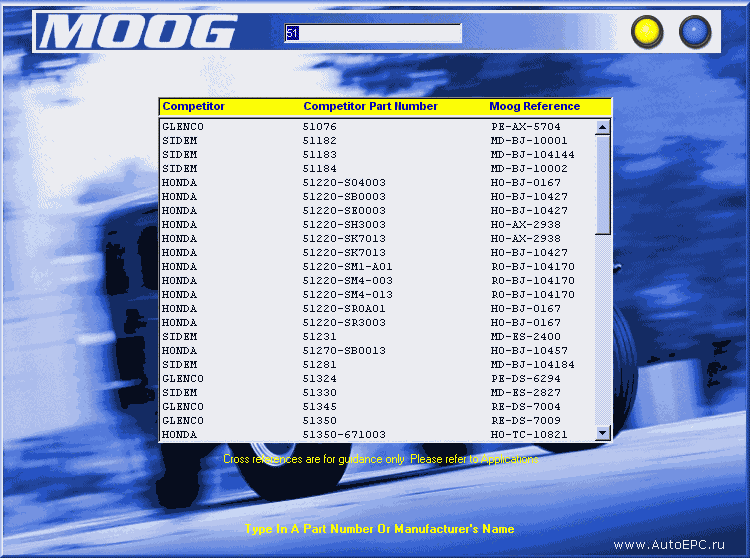Select part number 51183
Image resolution: width=750 pixels, height=558 pixels.
click(x=320, y=154)
